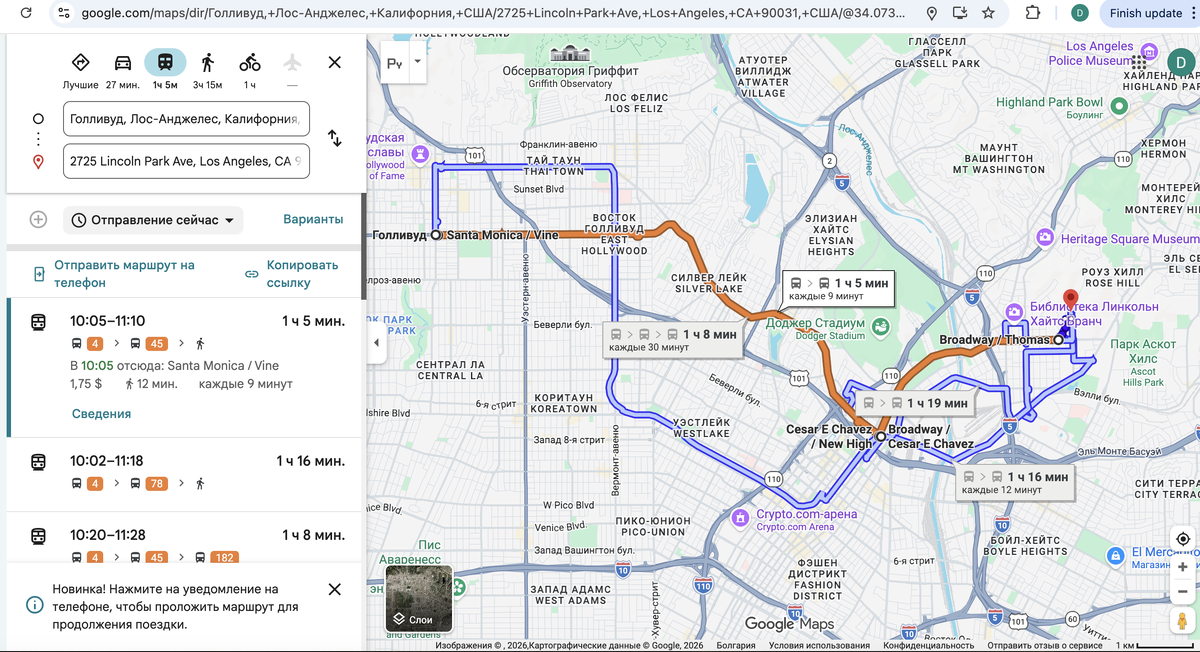Screen dimensions: 1200x652
Task: Close the directions panel
Action: (x=335, y=62)
